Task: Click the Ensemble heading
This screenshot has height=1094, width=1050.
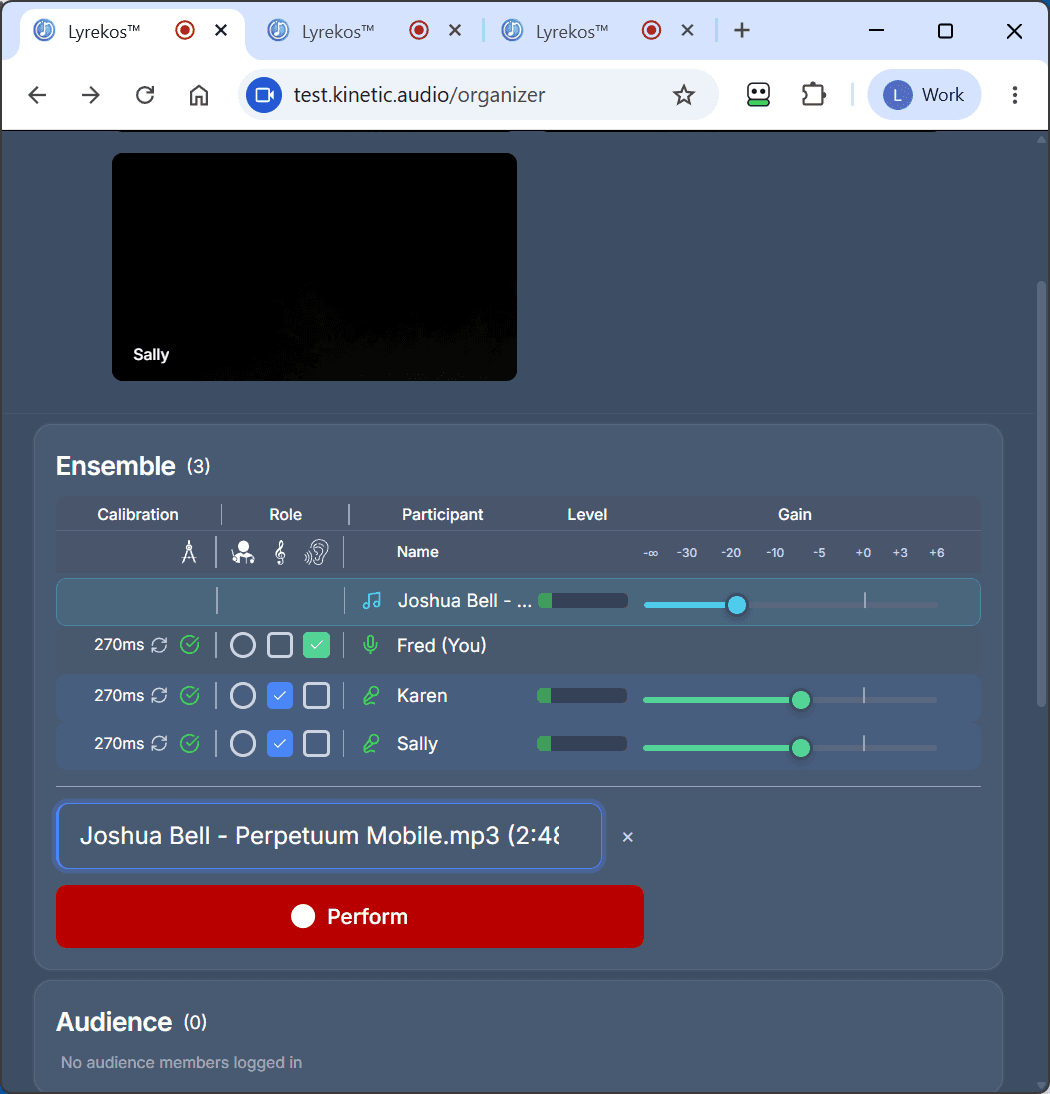Action: coord(116,466)
